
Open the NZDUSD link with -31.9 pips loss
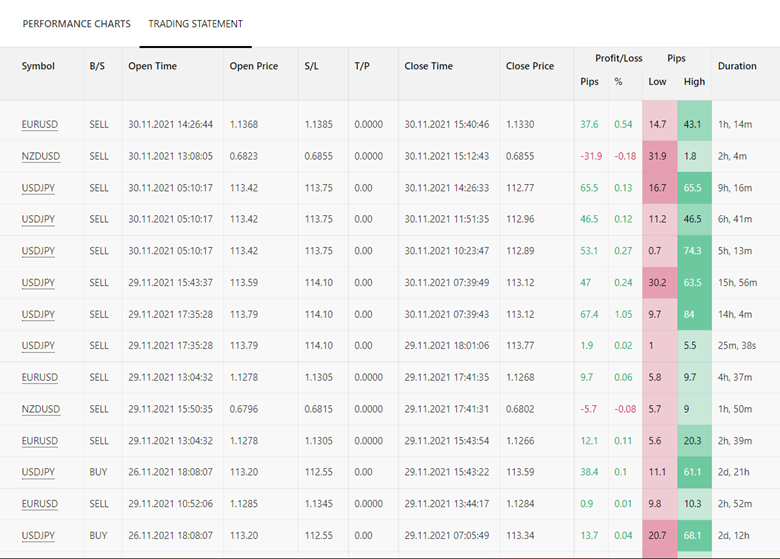tap(41, 157)
